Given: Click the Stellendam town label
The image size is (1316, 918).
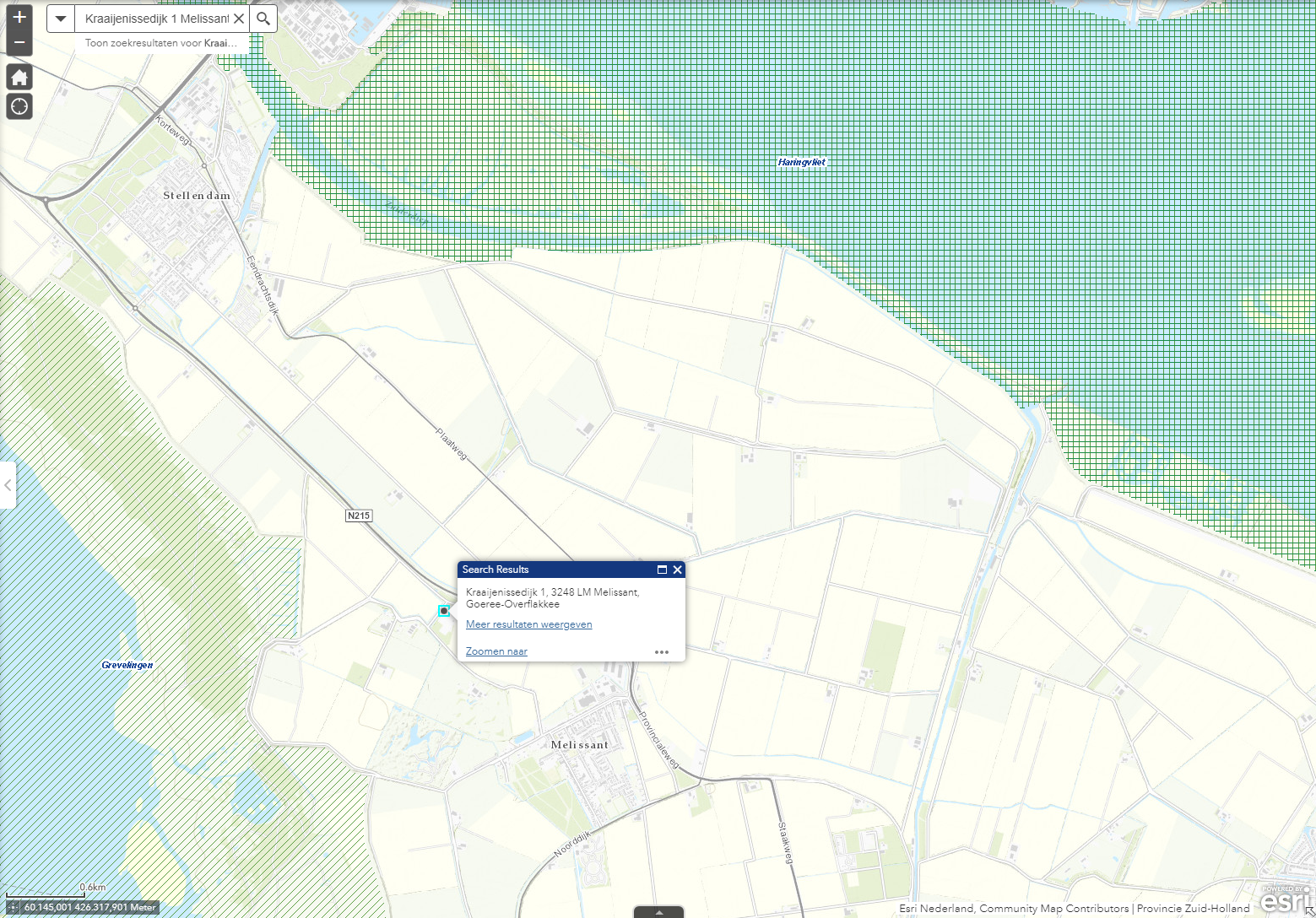Looking at the screenshot, I should coord(197,196).
